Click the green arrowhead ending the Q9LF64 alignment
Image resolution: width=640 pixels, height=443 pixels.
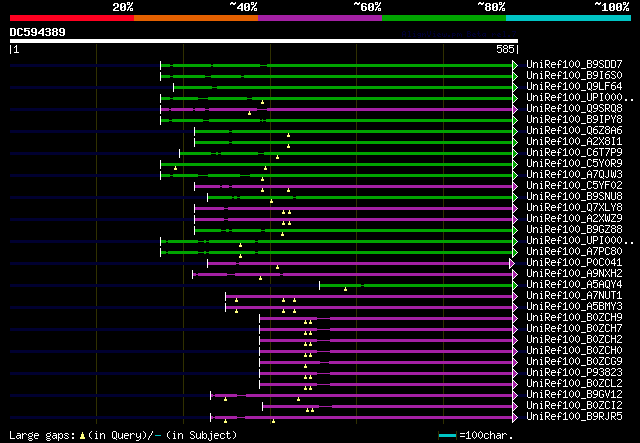tap(515, 87)
